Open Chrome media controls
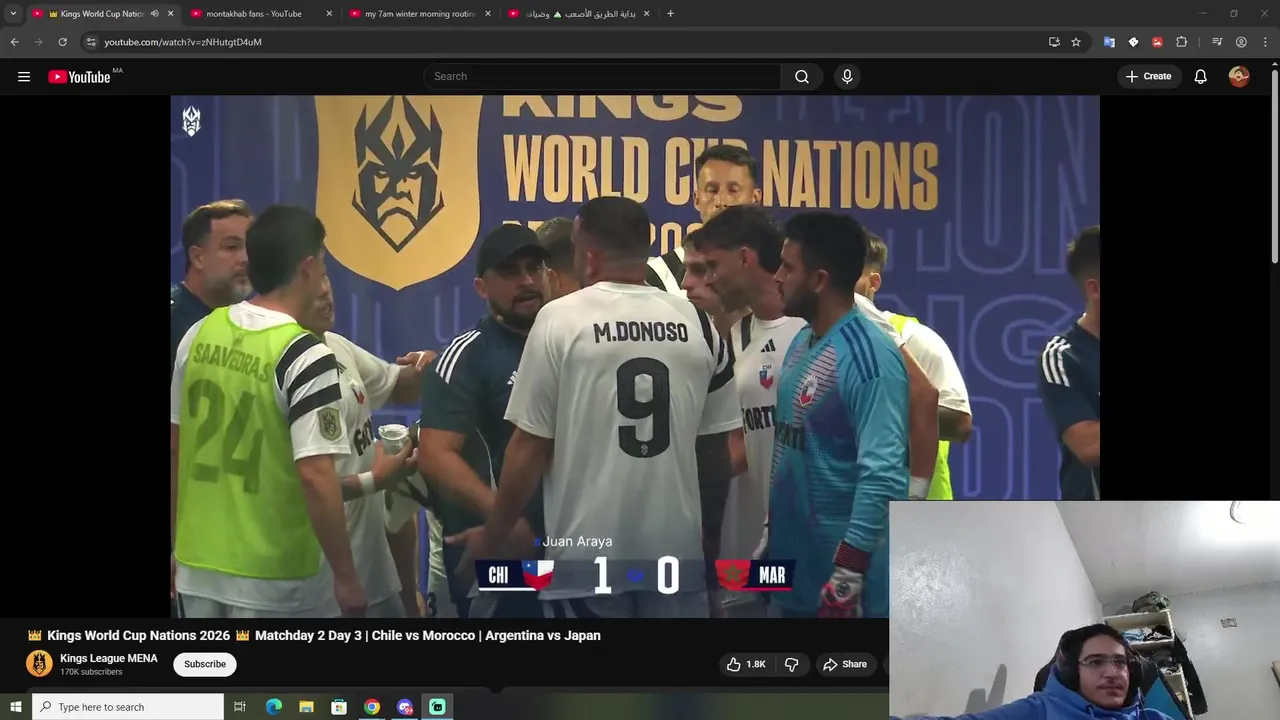 coord(1217,42)
